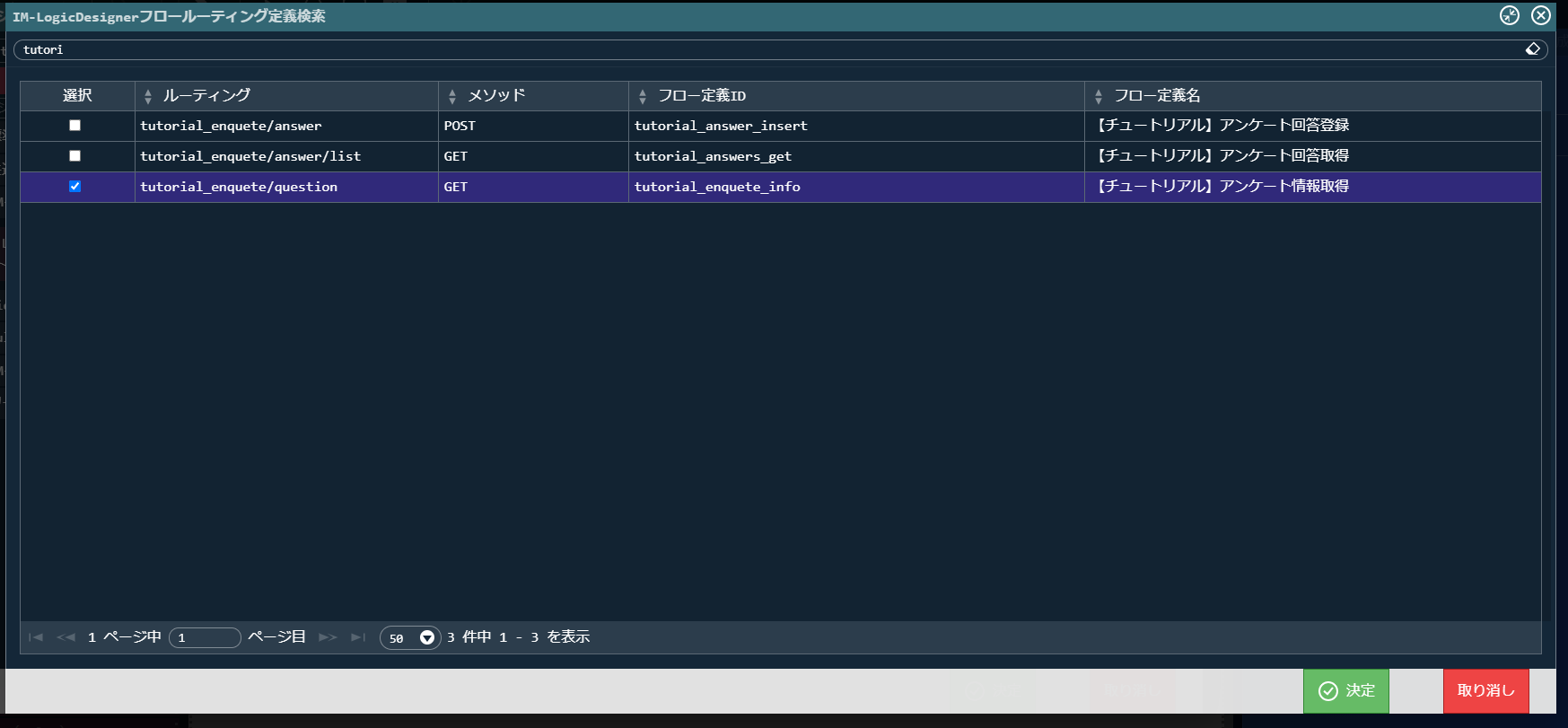
Task: Click the ルーティング column header label
Action: click(206, 95)
